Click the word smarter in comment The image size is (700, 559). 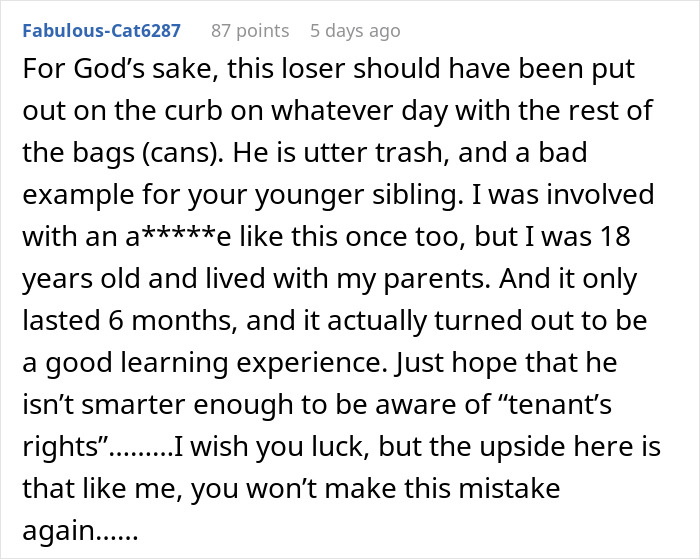(x=134, y=405)
